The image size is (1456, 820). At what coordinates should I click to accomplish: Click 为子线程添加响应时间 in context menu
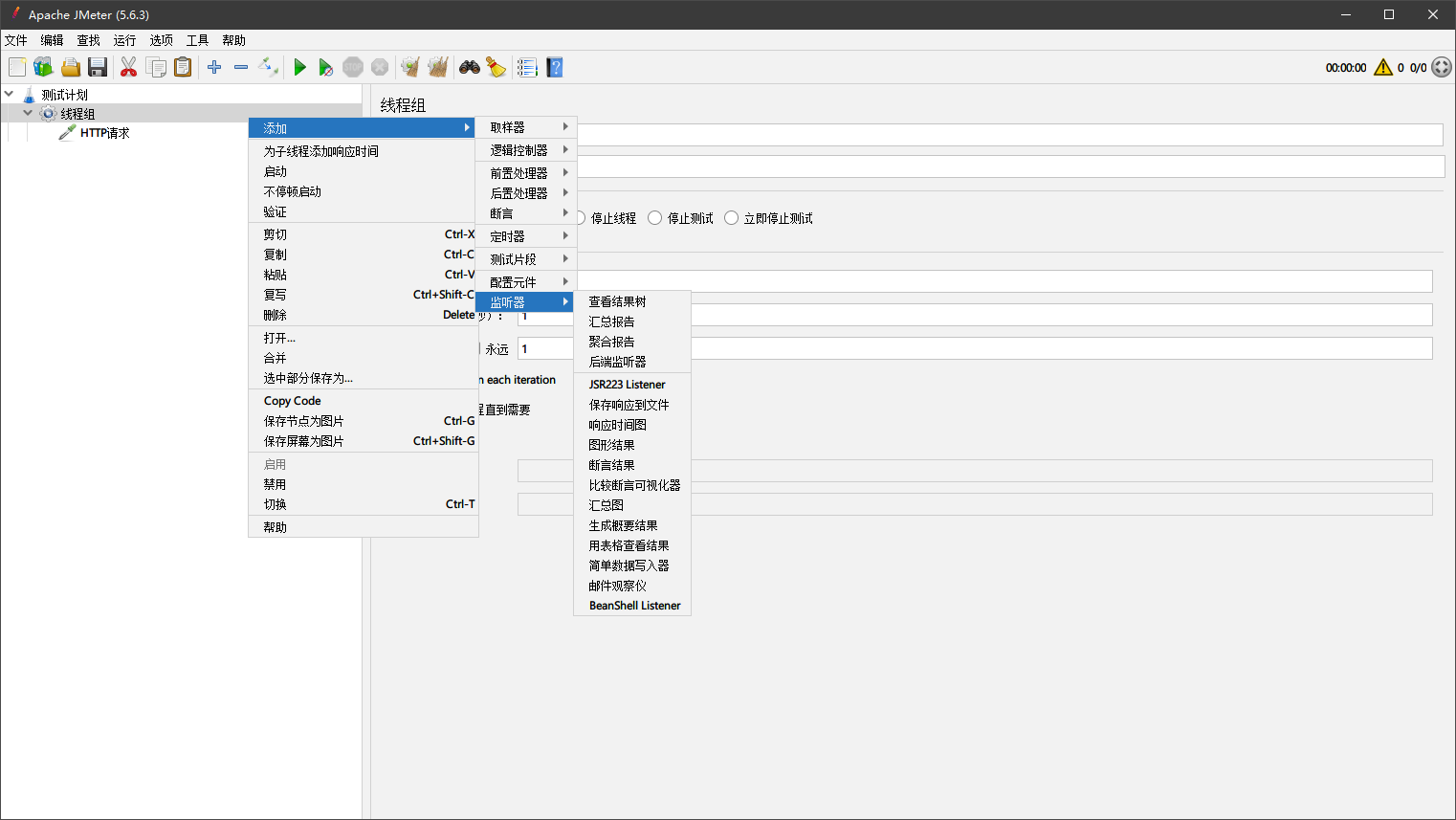363,151
